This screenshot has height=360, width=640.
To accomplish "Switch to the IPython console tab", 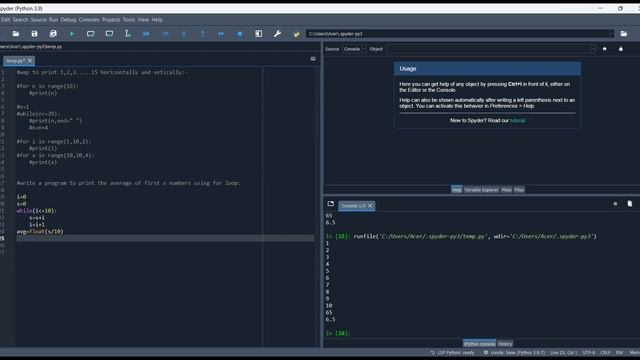I will [x=479, y=344].
